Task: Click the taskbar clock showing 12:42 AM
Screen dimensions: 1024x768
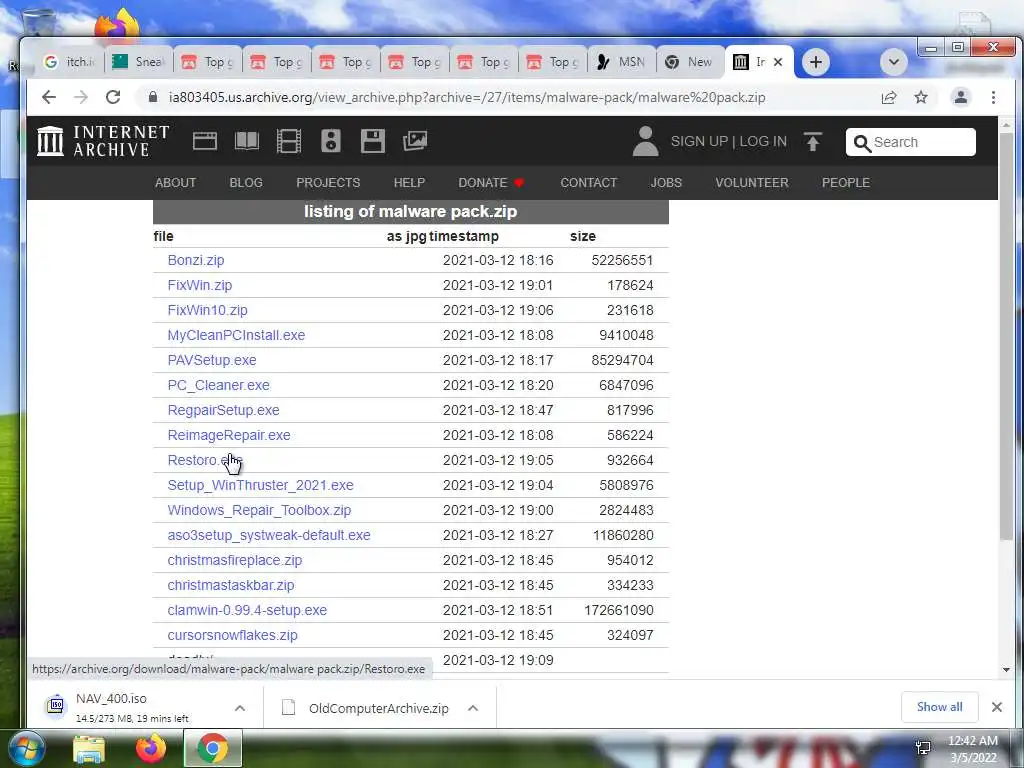Action: click(973, 749)
